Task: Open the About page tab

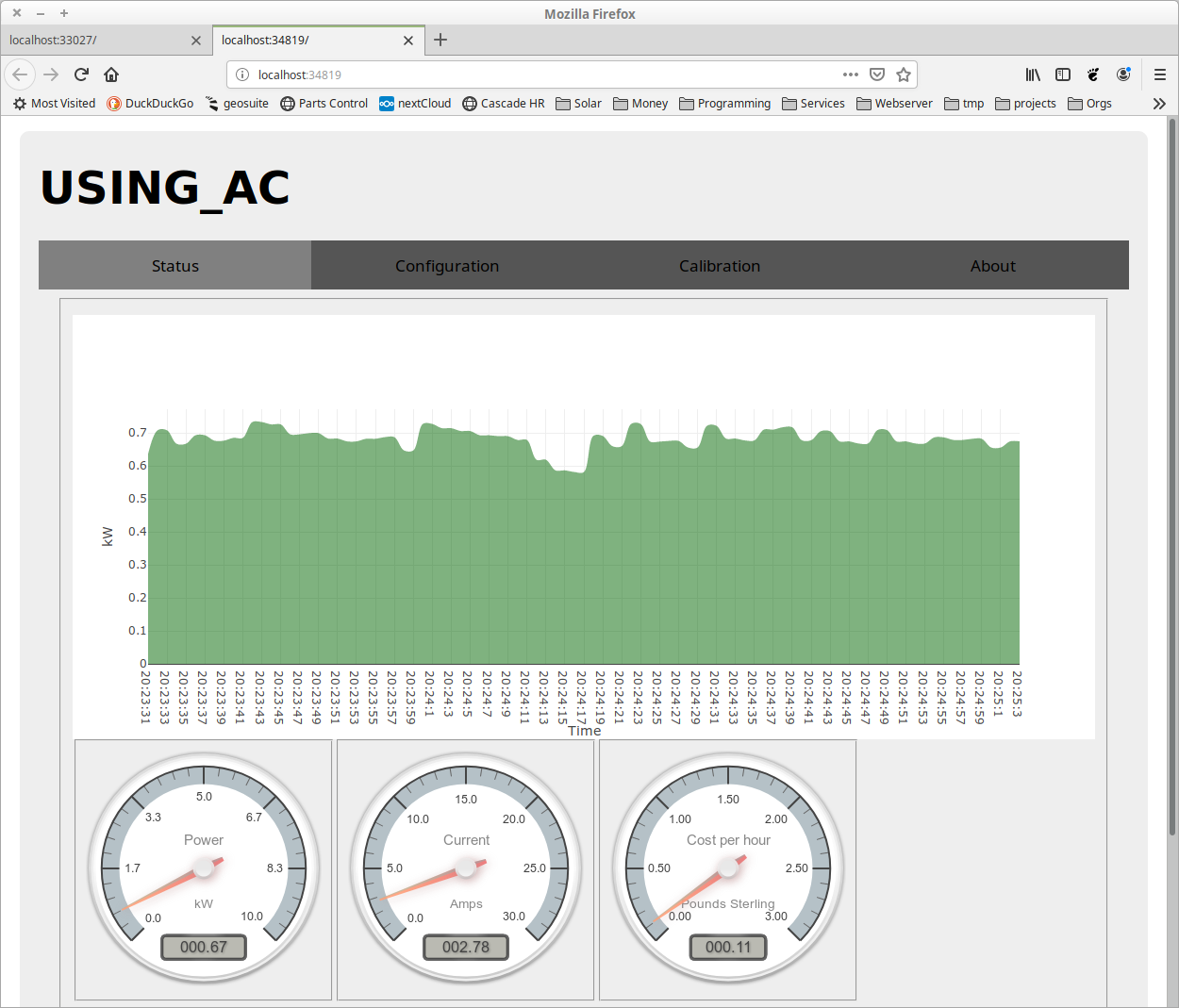Action: coord(993,266)
